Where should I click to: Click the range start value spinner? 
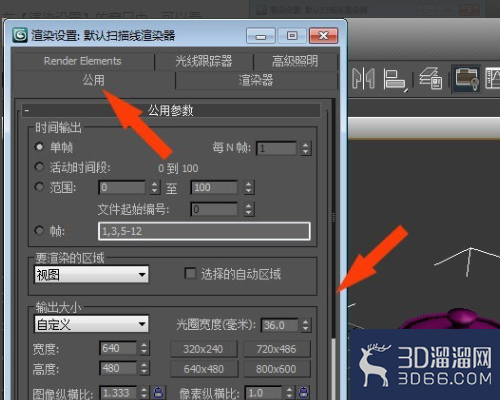154,187
